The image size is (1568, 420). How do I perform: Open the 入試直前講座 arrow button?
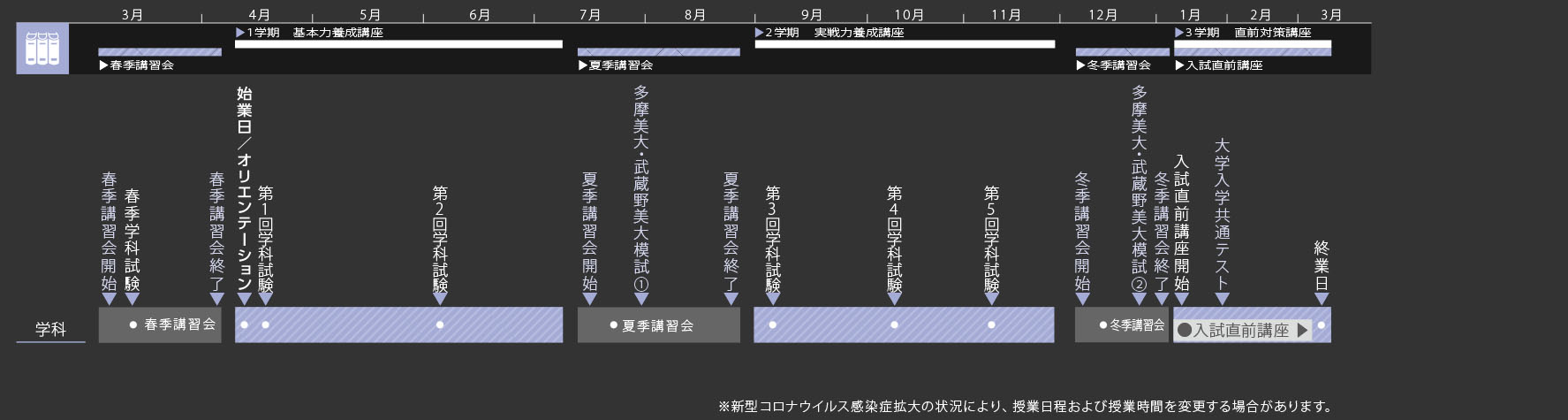tap(1244, 330)
